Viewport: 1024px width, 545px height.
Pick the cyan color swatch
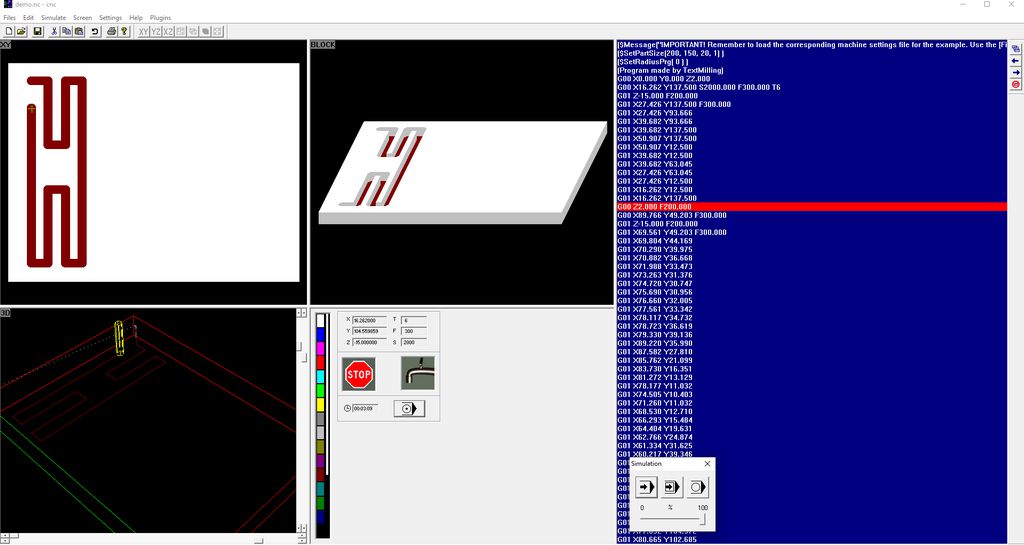[321, 377]
